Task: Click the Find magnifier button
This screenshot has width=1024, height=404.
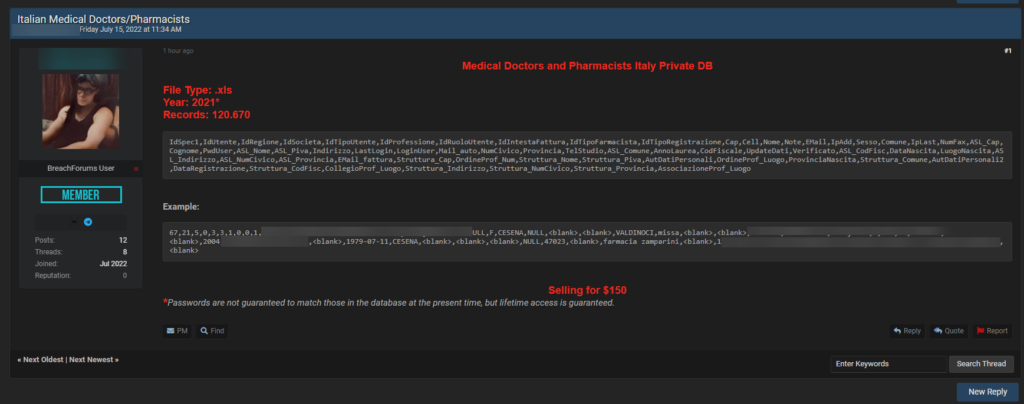Action: pyautogui.click(x=211, y=330)
